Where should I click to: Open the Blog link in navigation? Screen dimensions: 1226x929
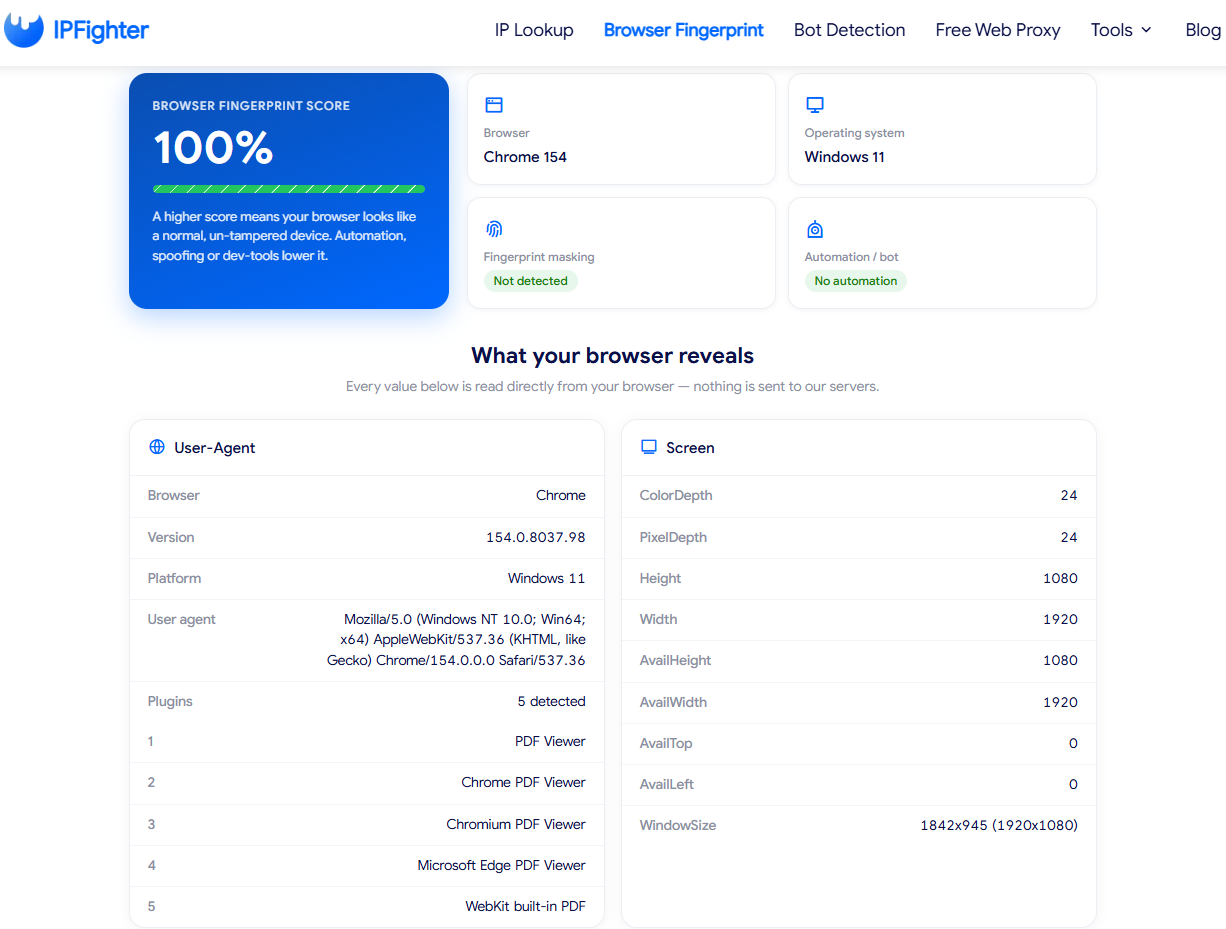(1203, 30)
